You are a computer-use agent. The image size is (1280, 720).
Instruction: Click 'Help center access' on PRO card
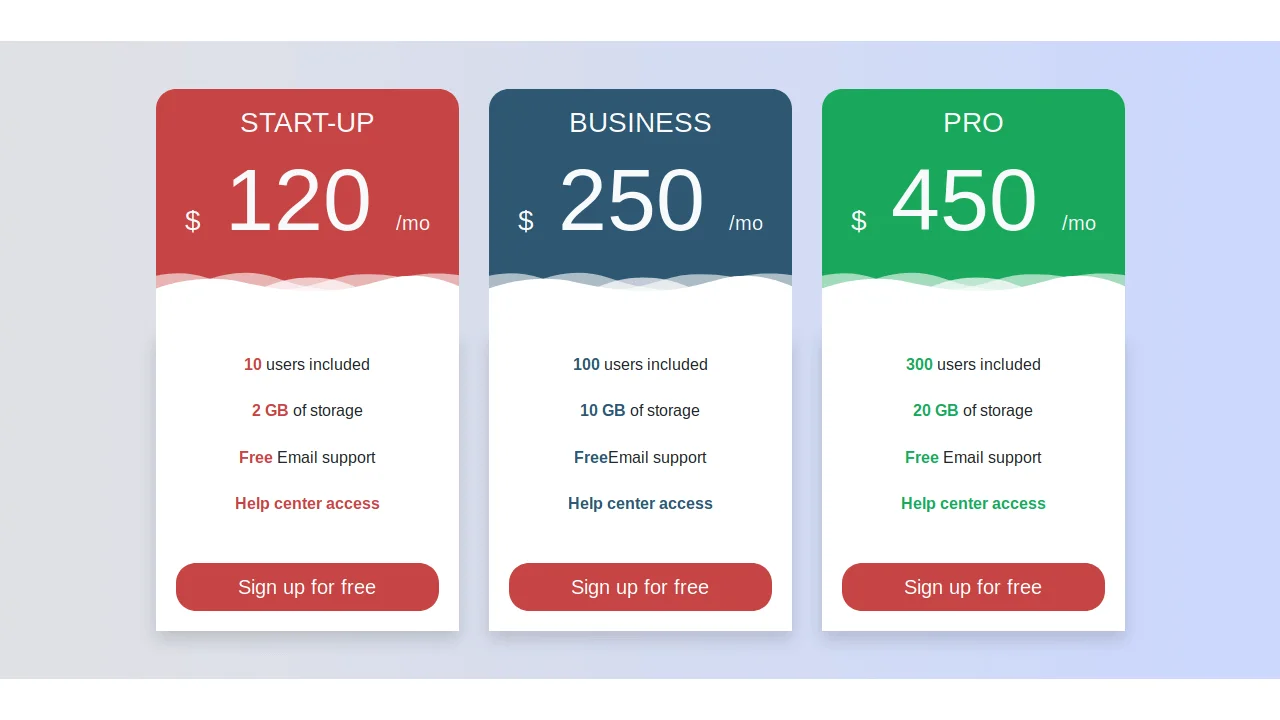(x=973, y=503)
